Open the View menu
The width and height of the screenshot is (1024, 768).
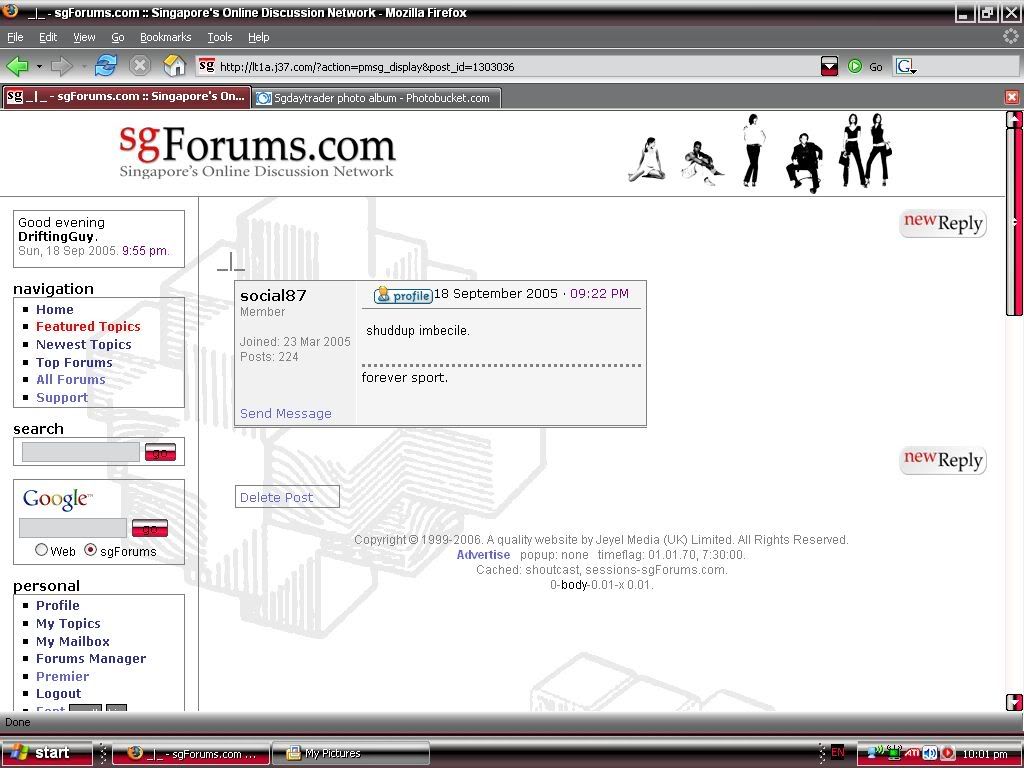[x=84, y=37]
